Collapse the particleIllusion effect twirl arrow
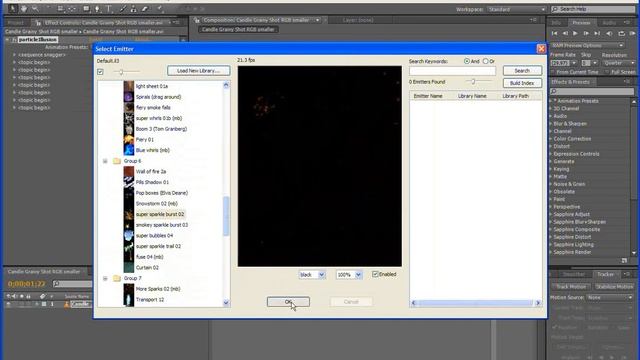 coord(7,40)
